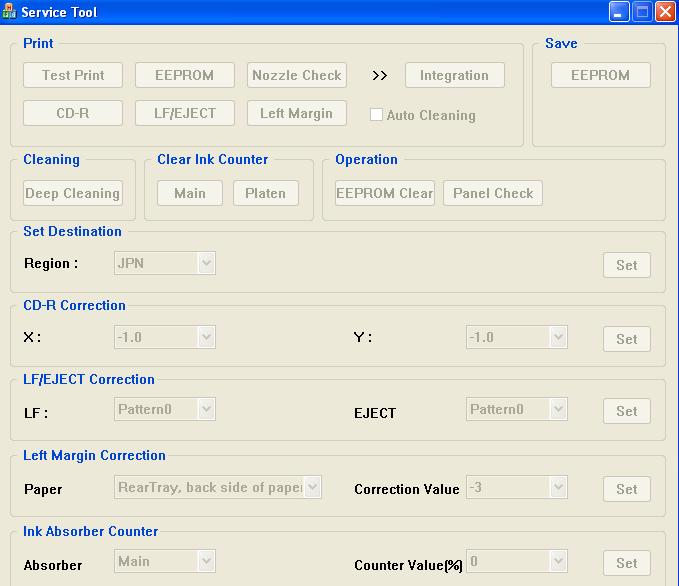Viewport: 679px width, 586px height.
Task: Click Main under Clear Ink Counter
Action: pyautogui.click(x=190, y=193)
